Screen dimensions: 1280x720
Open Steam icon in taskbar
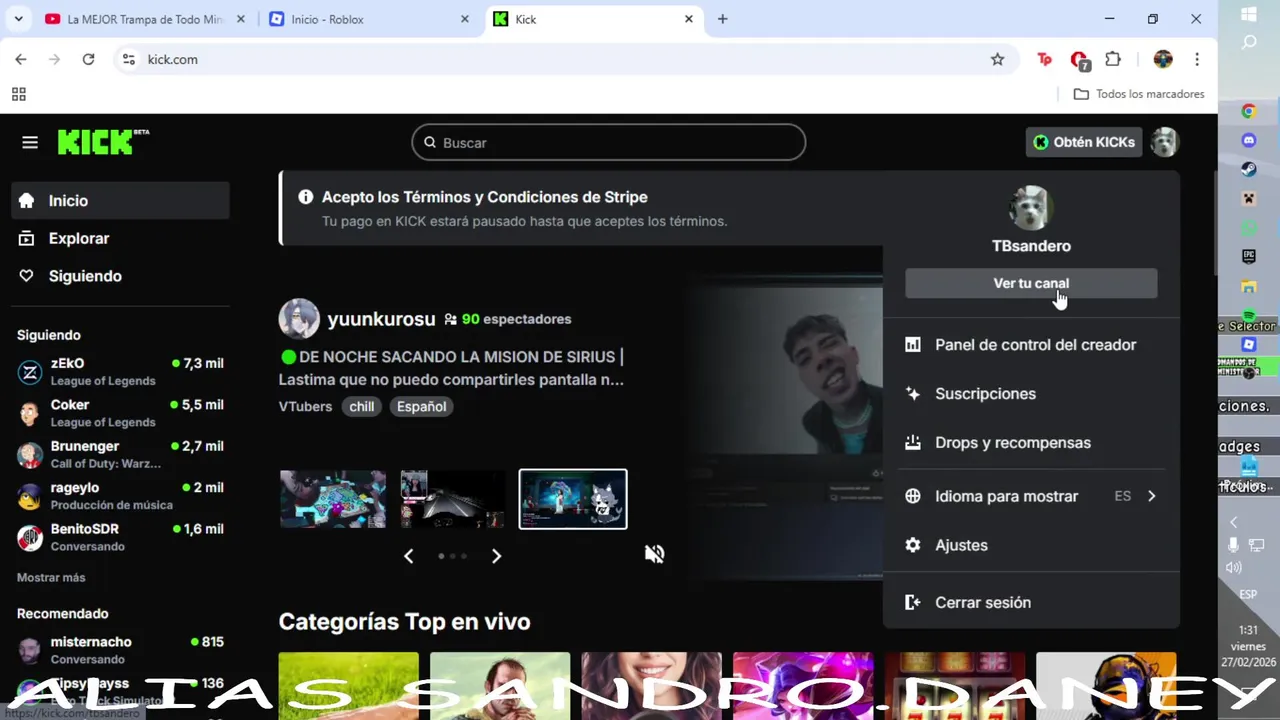click(1249, 170)
